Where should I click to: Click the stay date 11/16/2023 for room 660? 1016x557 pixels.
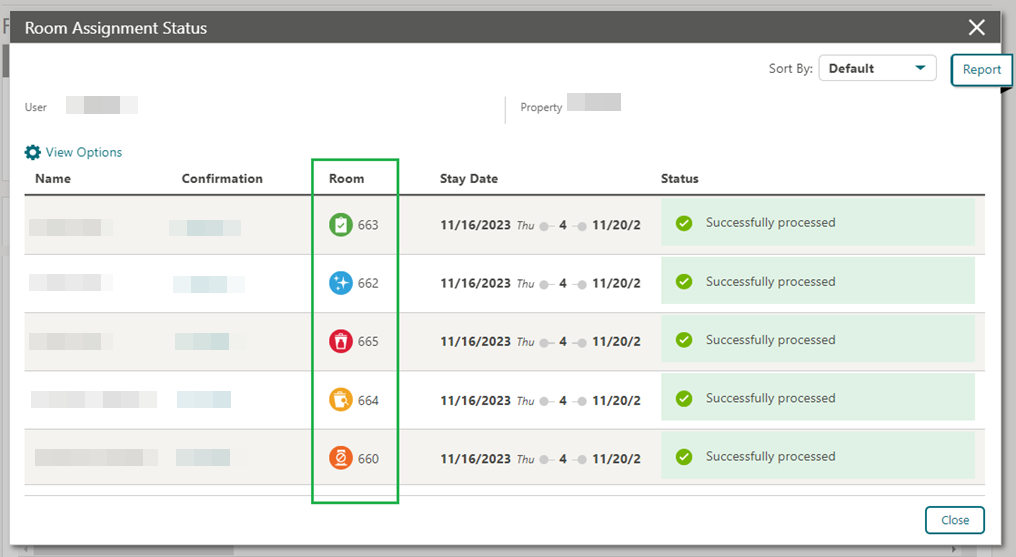(x=476, y=459)
